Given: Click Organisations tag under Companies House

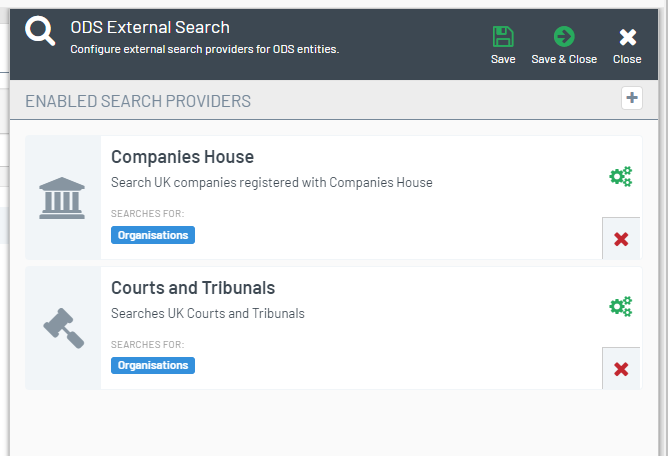Looking at the screenshot, I should click(x=153, y=235).
